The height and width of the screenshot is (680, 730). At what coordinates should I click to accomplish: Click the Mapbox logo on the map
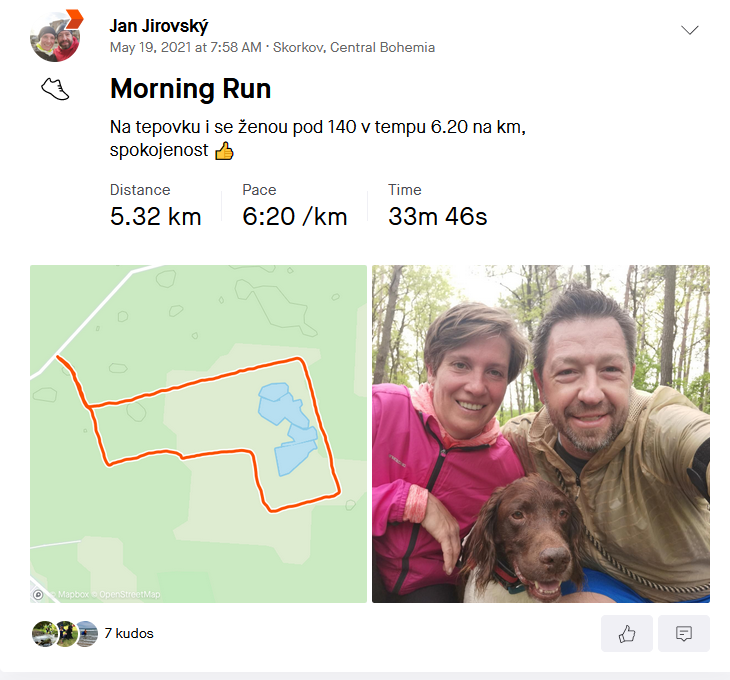38,594
